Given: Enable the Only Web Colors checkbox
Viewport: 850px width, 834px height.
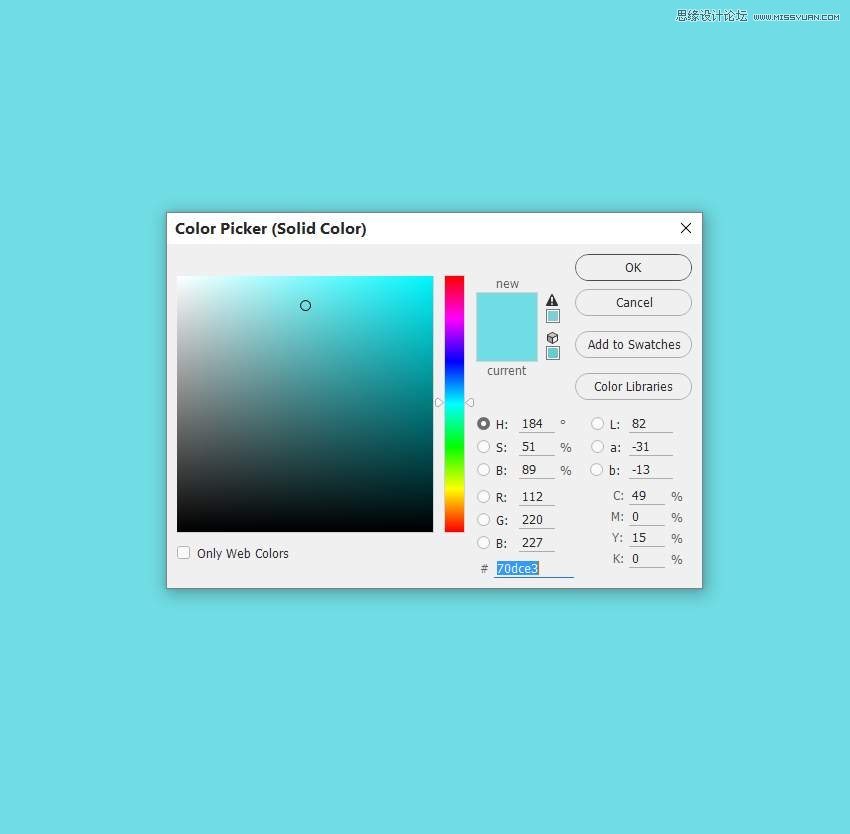Looking at the screenshot, I should click(x=184, y=553).
